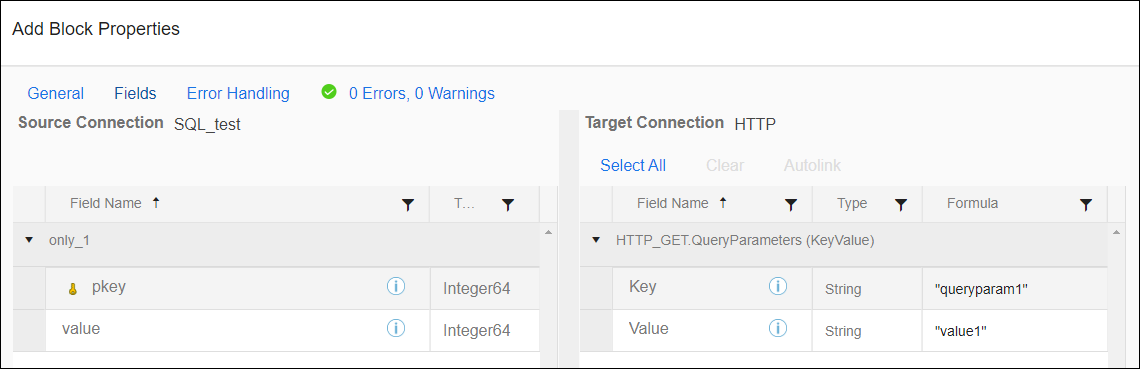
Task: Switch to the Error Handling tab
Action: coord(238,94)
